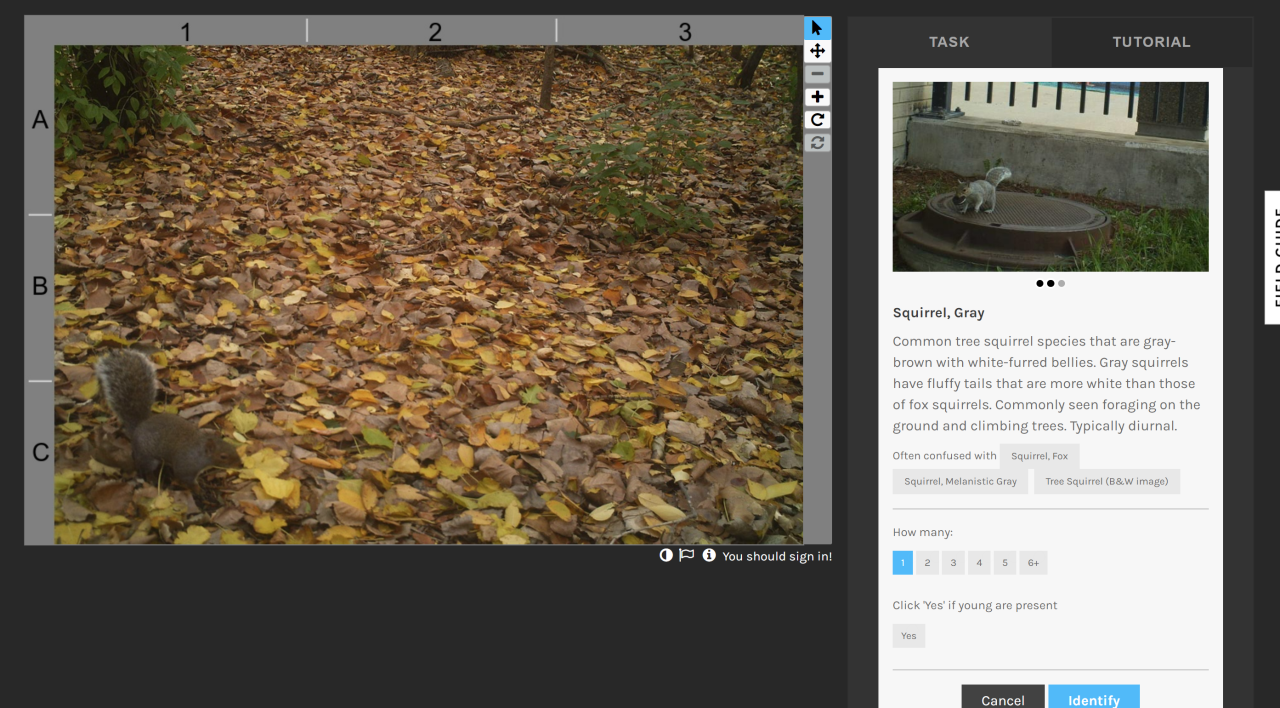Show second example photo via middle dot
Screen dimensions: 1280x708
(1050, 284)
